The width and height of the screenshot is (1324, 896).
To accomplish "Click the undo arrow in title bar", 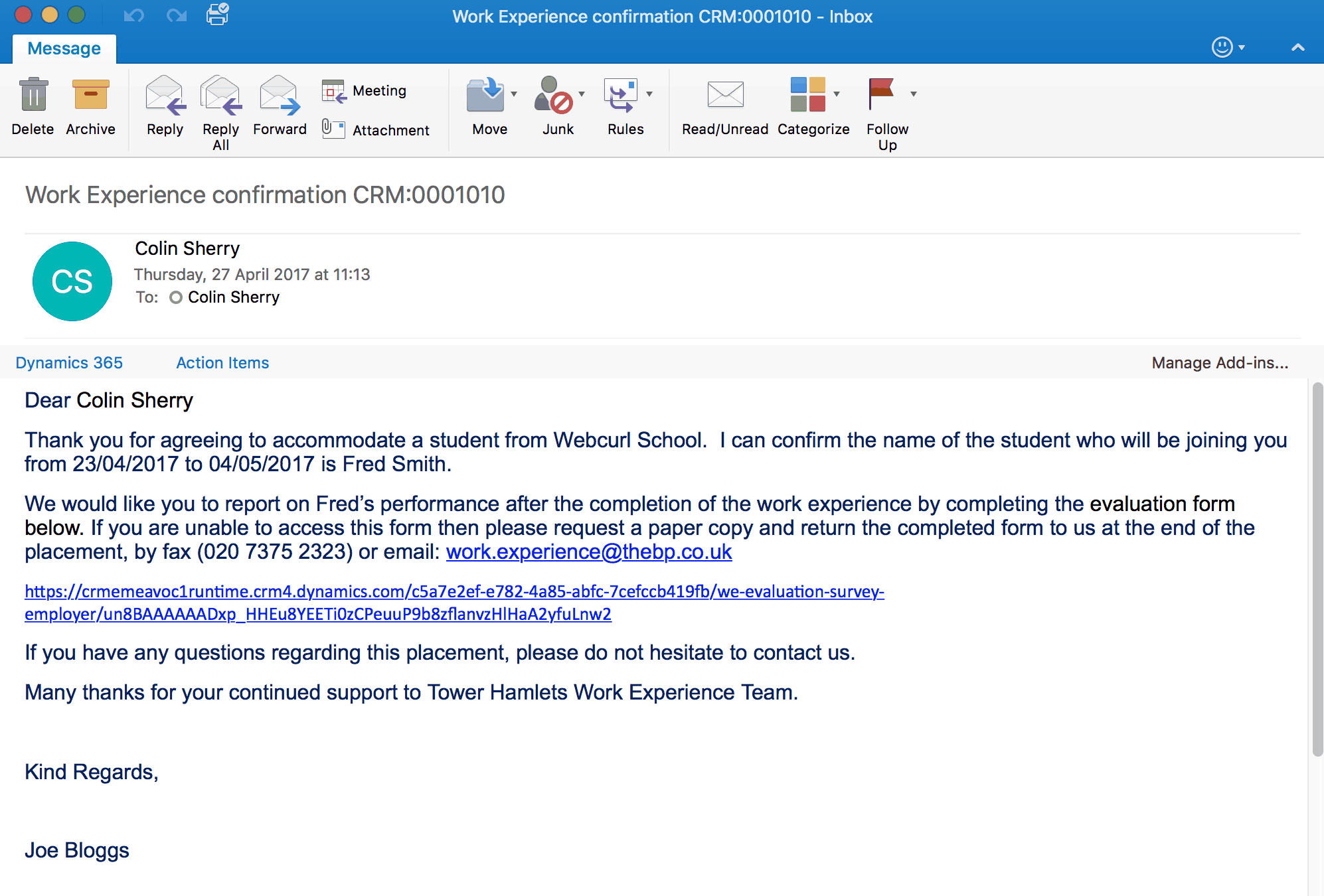I will pos(133,15).
